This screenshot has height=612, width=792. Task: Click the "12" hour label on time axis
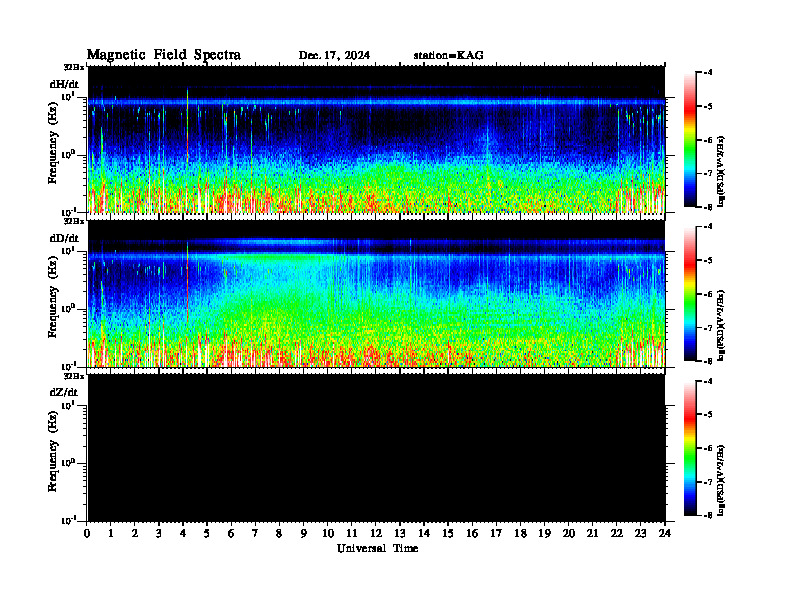click(x=376, y=534)
